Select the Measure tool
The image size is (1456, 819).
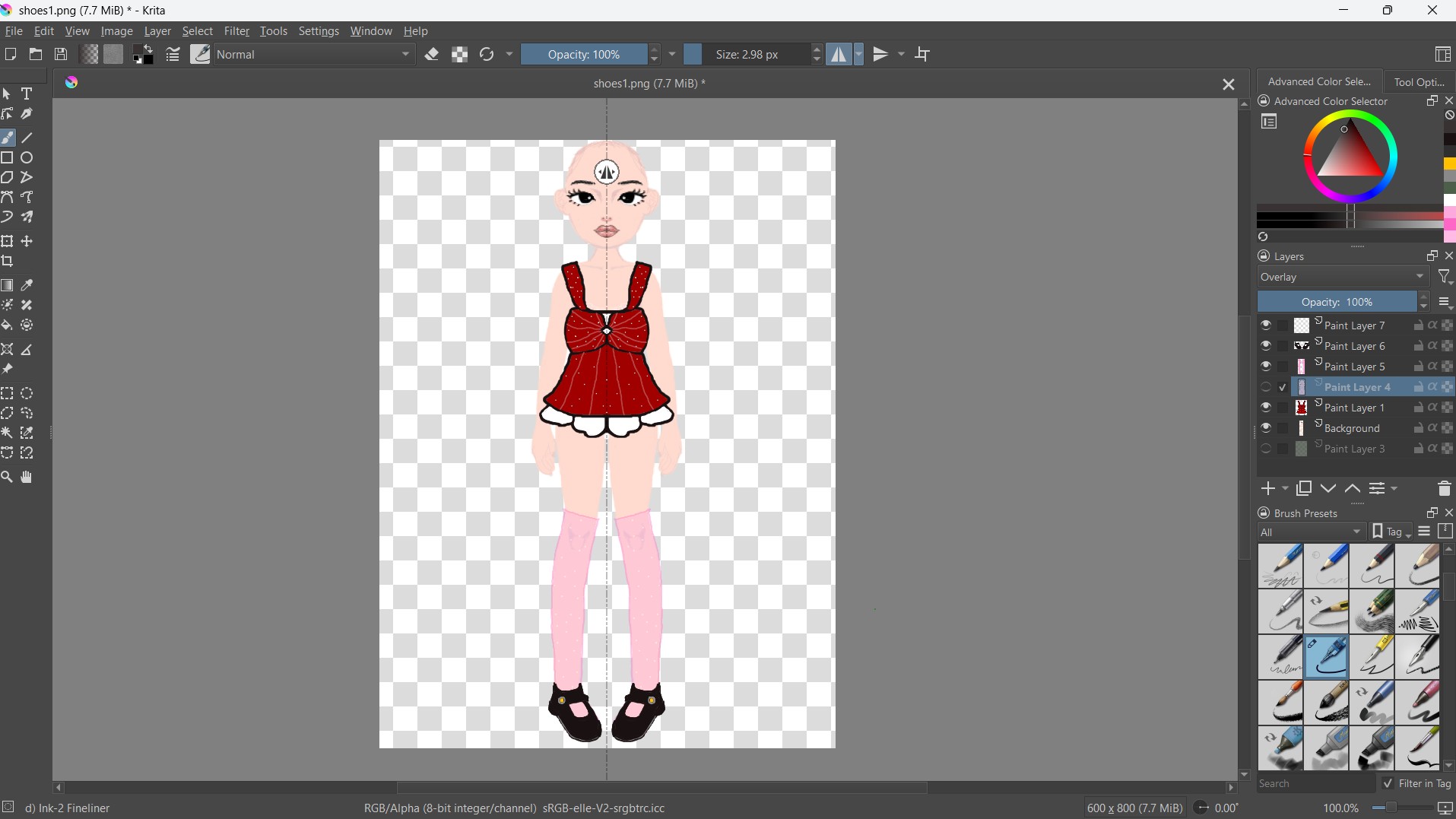[27, 349]
